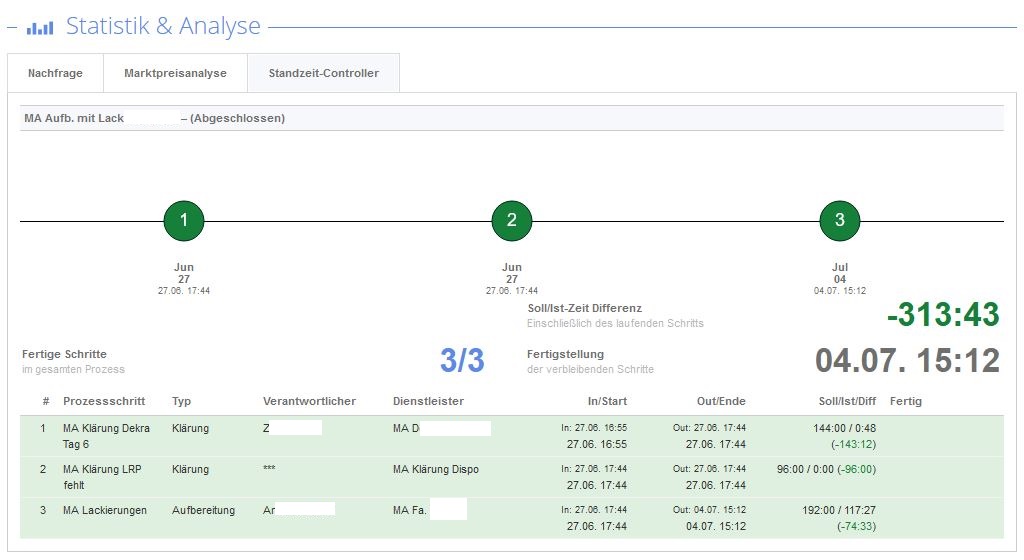Click the 192:00 / 117:27 time value
Screen dimensions: 1024x560
(x=839, y=510)
